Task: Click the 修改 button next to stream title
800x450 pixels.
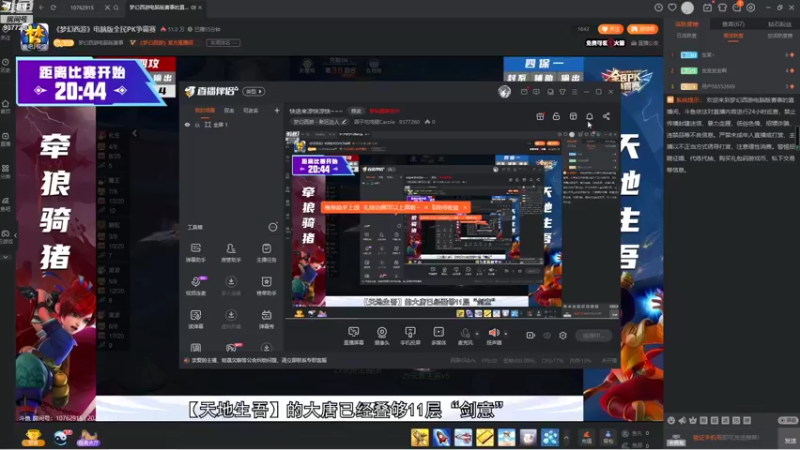Action: tap(356, 111)
